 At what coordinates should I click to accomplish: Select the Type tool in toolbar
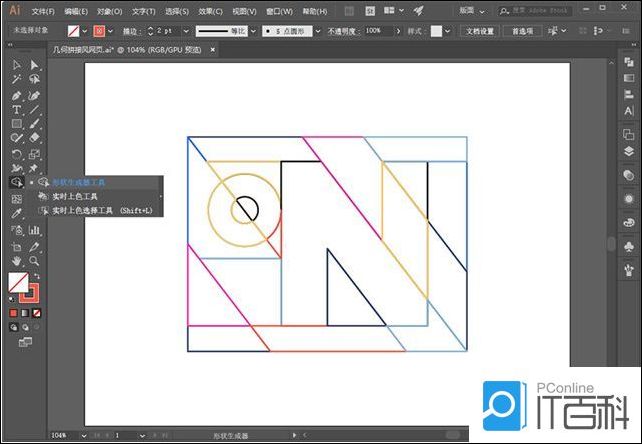pyautogui.click(x=16, y=109)
